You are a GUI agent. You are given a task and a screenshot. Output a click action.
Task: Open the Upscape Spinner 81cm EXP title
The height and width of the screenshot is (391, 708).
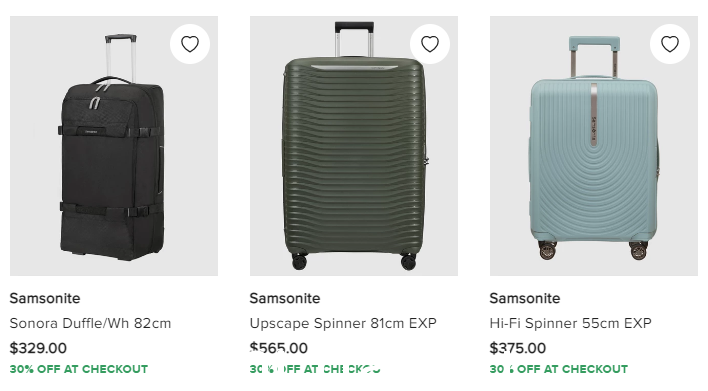pos(343,323)
